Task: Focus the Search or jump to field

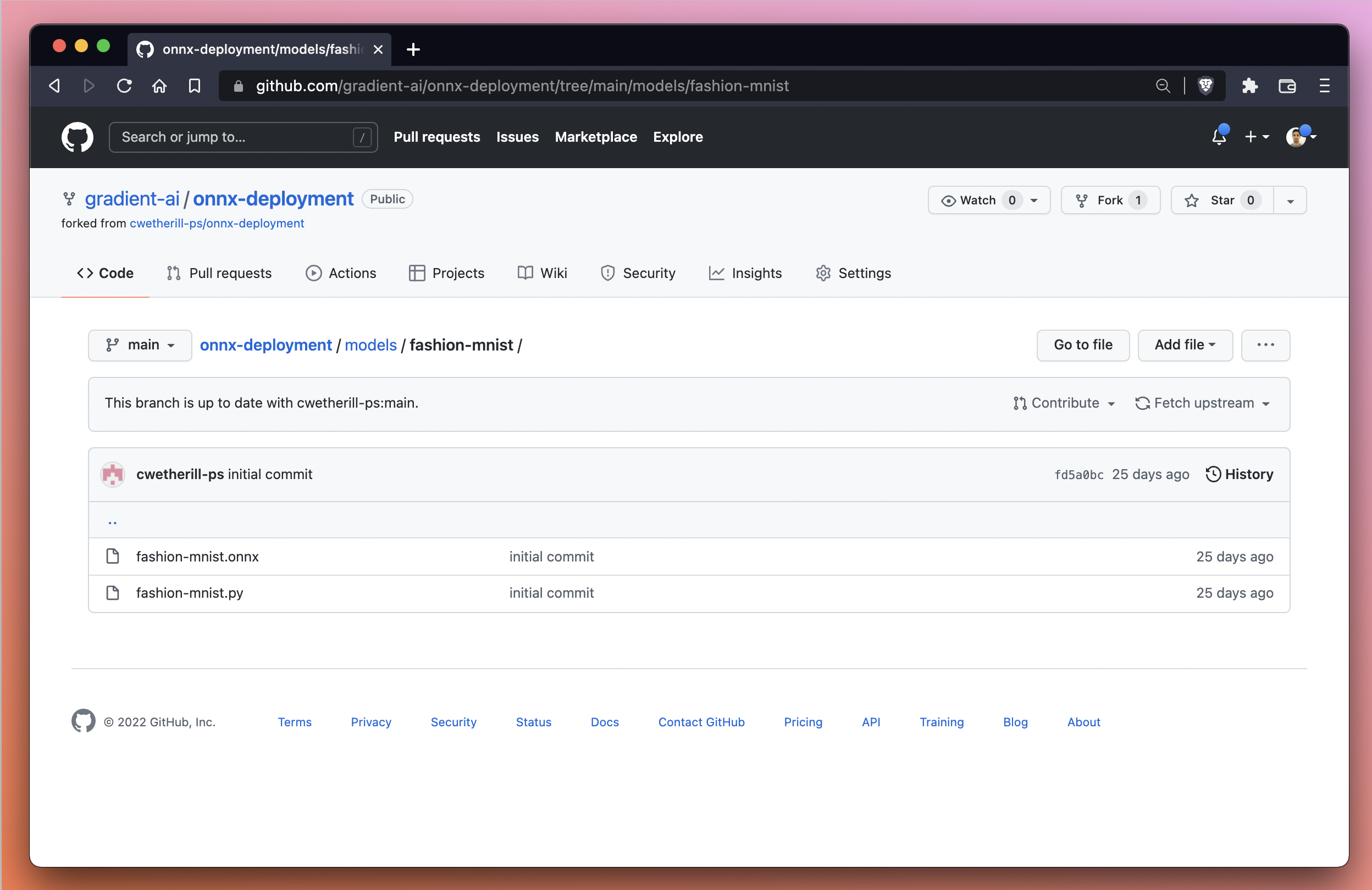Action: 243,137
